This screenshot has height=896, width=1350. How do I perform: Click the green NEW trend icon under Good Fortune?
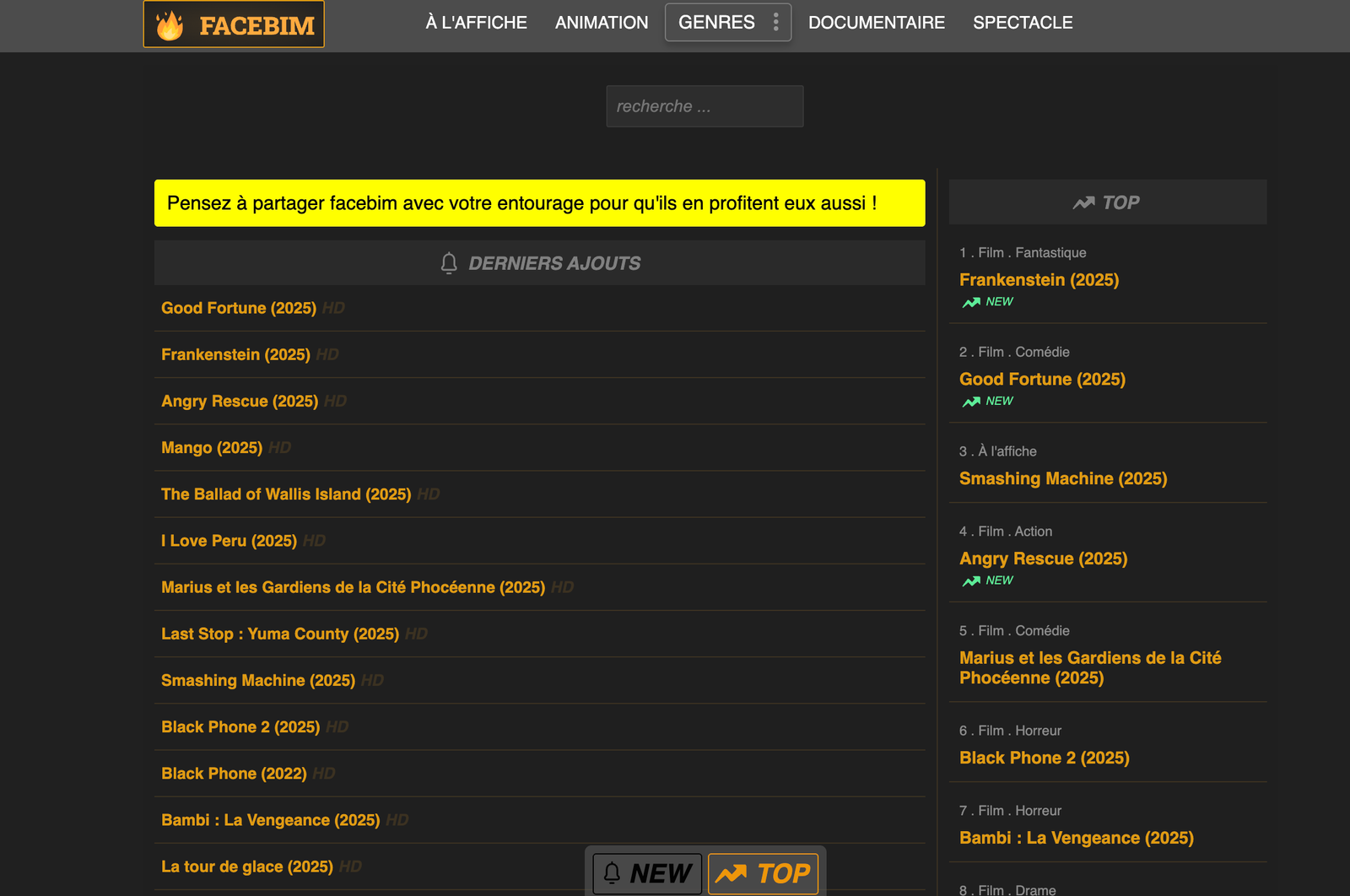971,402
